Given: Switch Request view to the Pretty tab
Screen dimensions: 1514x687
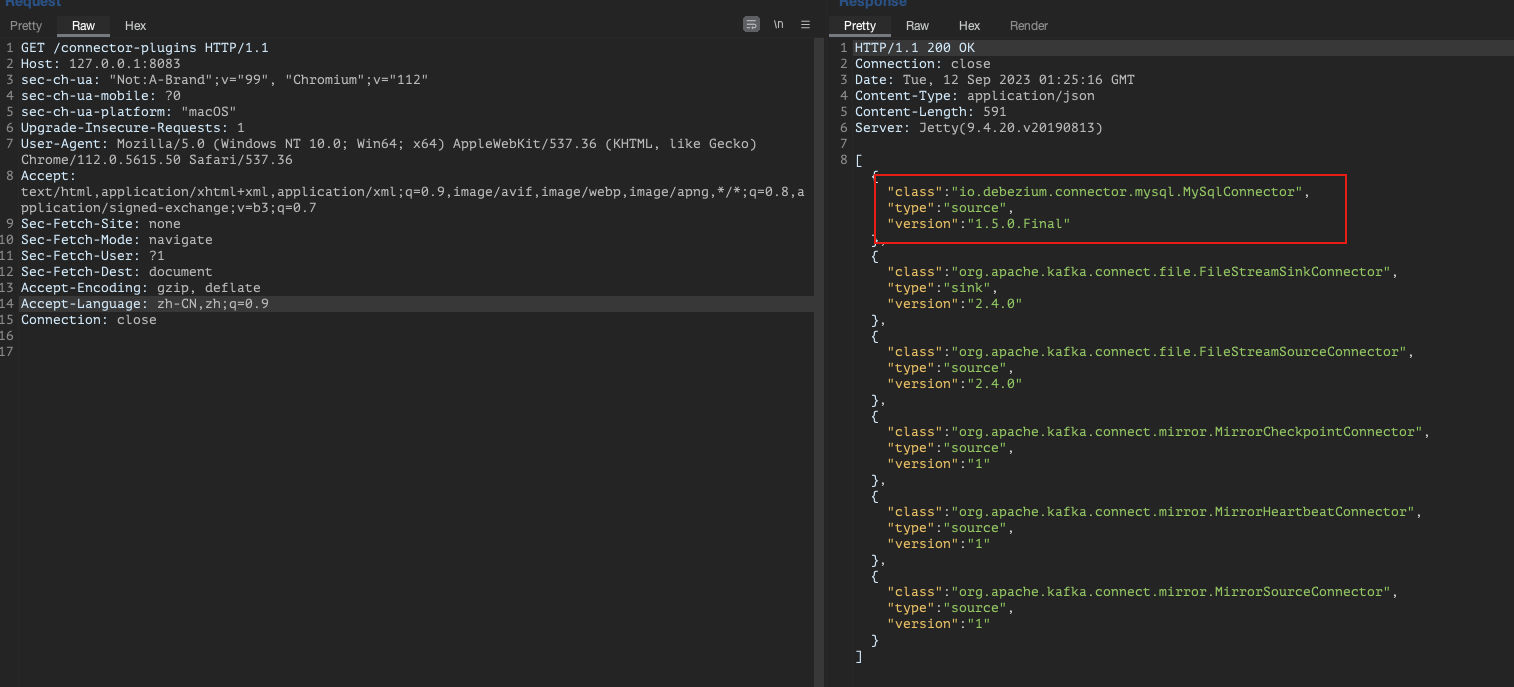Looking at the screenshot, I should coord(26,26).
